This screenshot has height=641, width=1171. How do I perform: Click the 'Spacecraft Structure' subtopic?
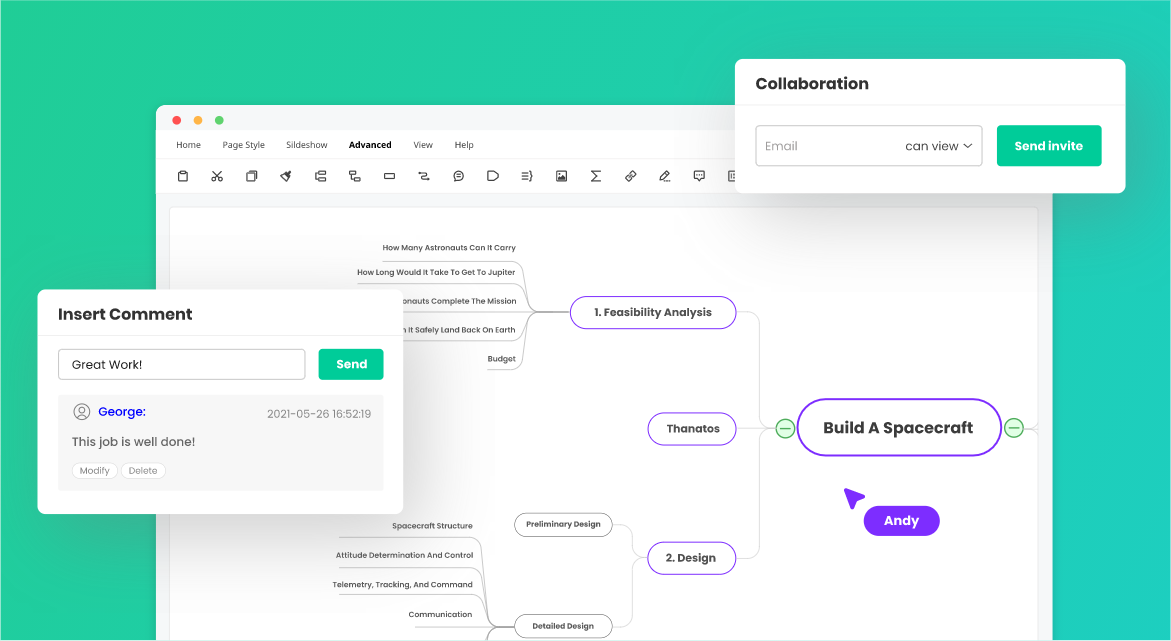(432, 526)
